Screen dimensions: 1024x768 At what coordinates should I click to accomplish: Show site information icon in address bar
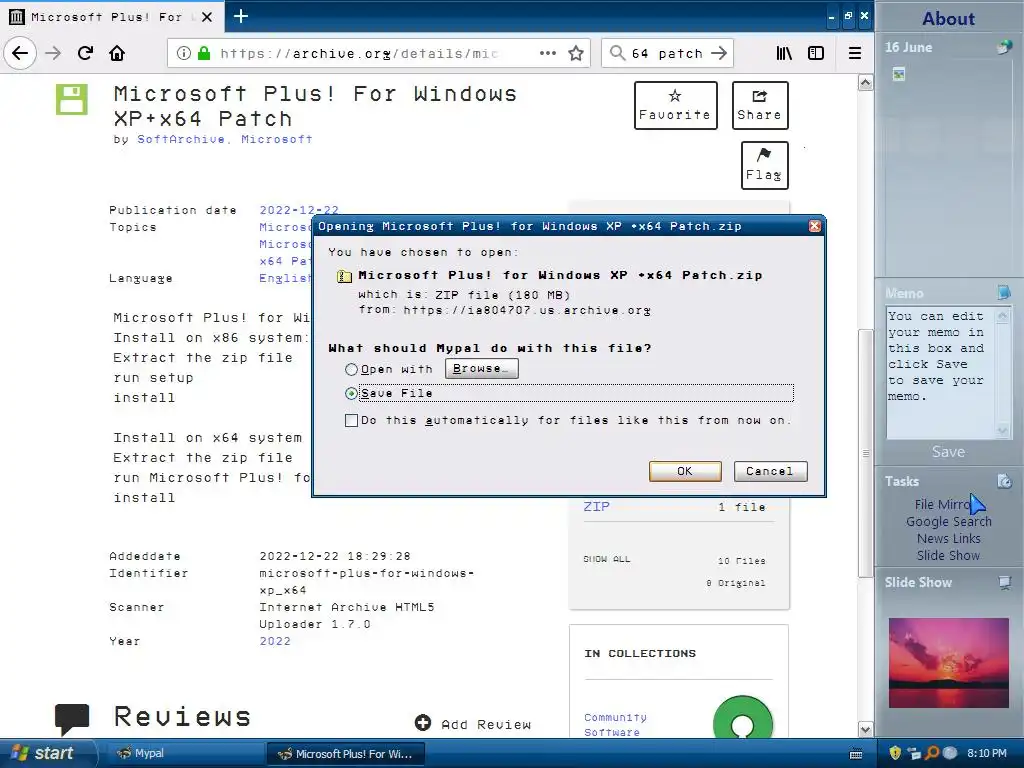pos(184,53)
